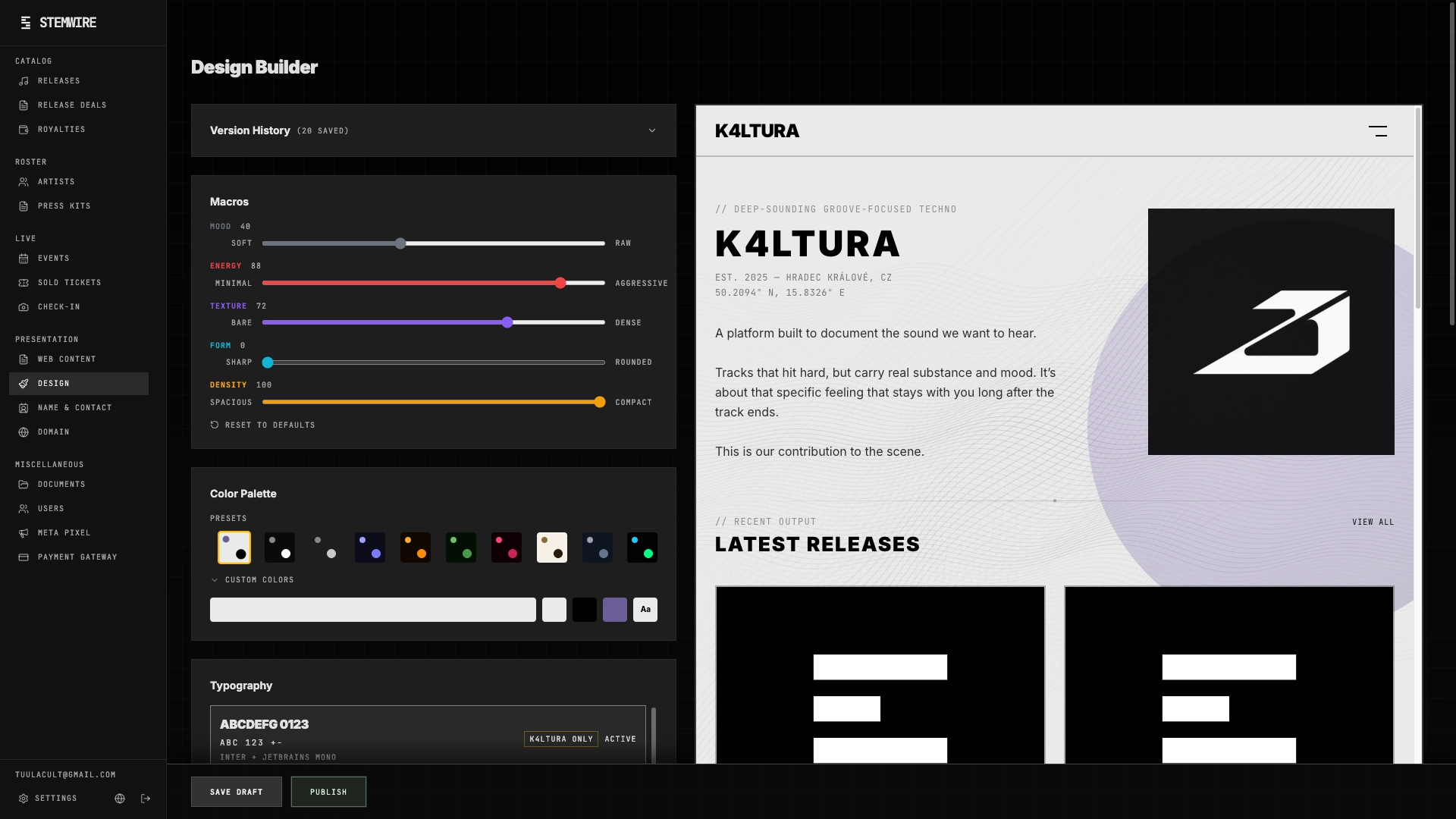
Task: Select the light white preset palette
Action: pos(234,548)
